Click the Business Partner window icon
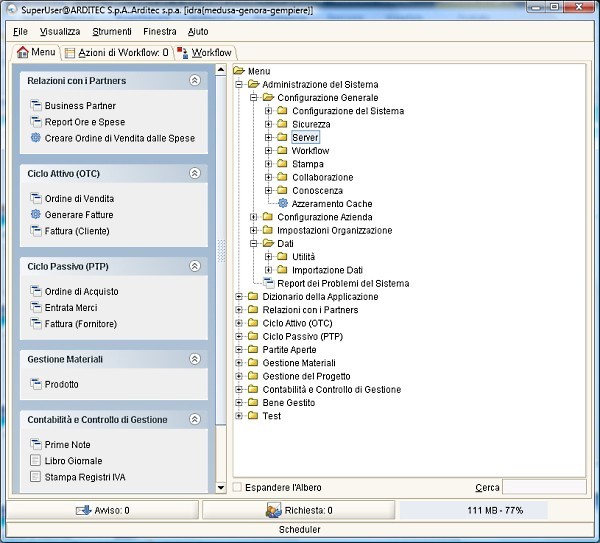600x543 pixels. pyautogui.click(x=36, y=106)
